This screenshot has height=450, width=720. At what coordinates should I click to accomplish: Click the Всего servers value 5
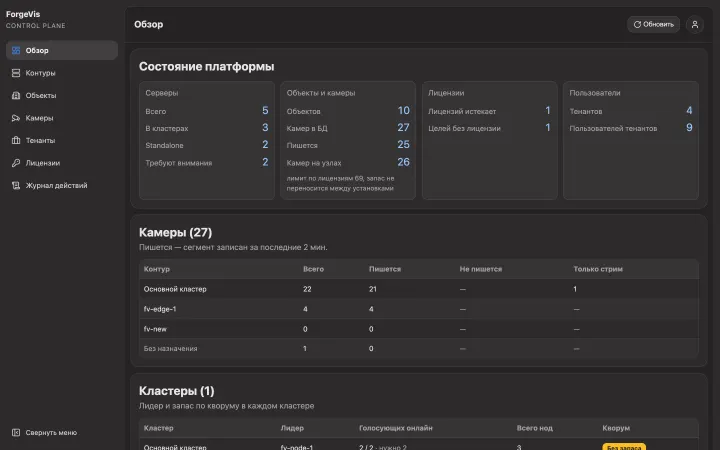click(x=265, y=111)
